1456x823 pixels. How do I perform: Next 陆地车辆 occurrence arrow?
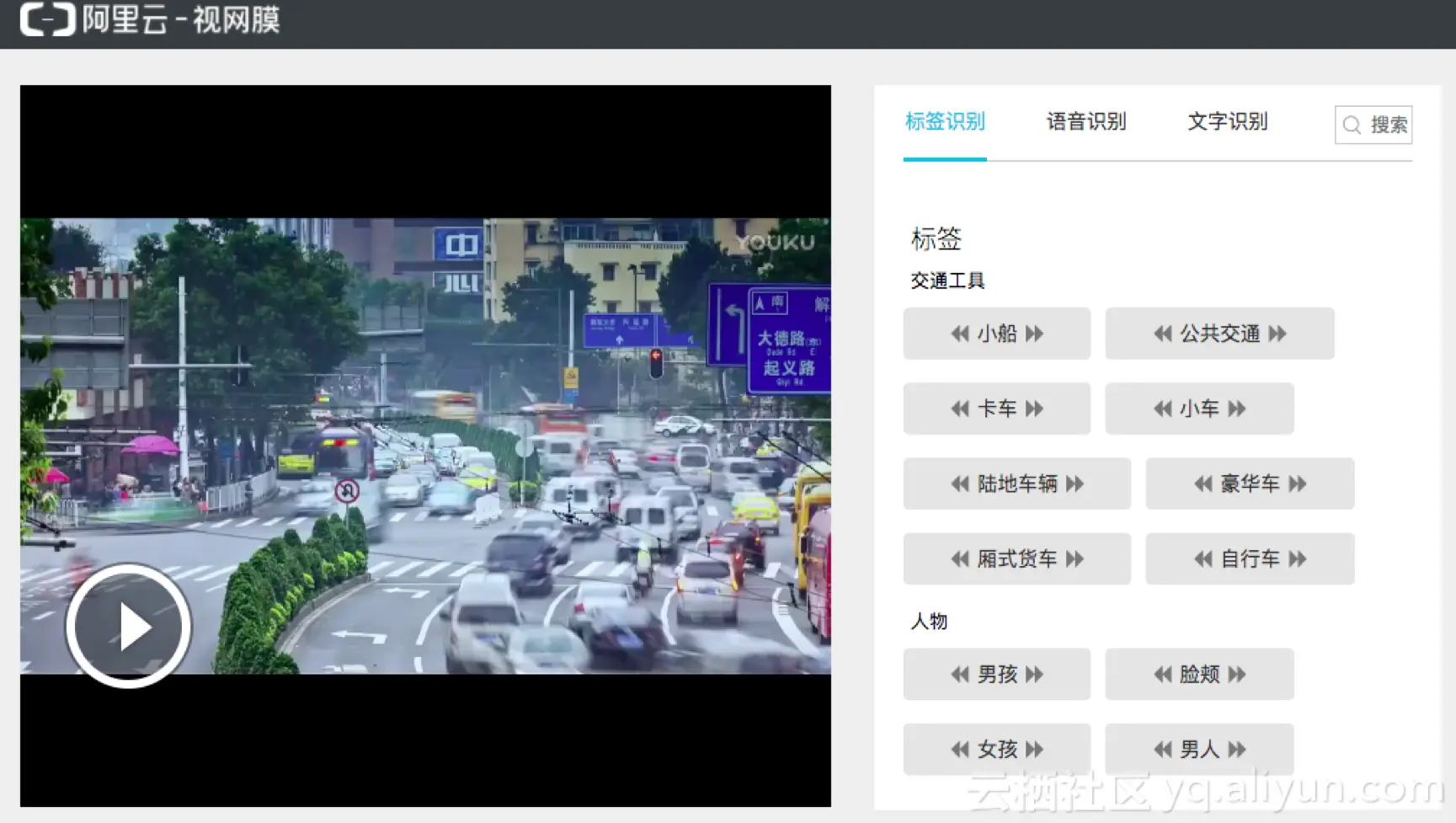[x=1075, y=484]
